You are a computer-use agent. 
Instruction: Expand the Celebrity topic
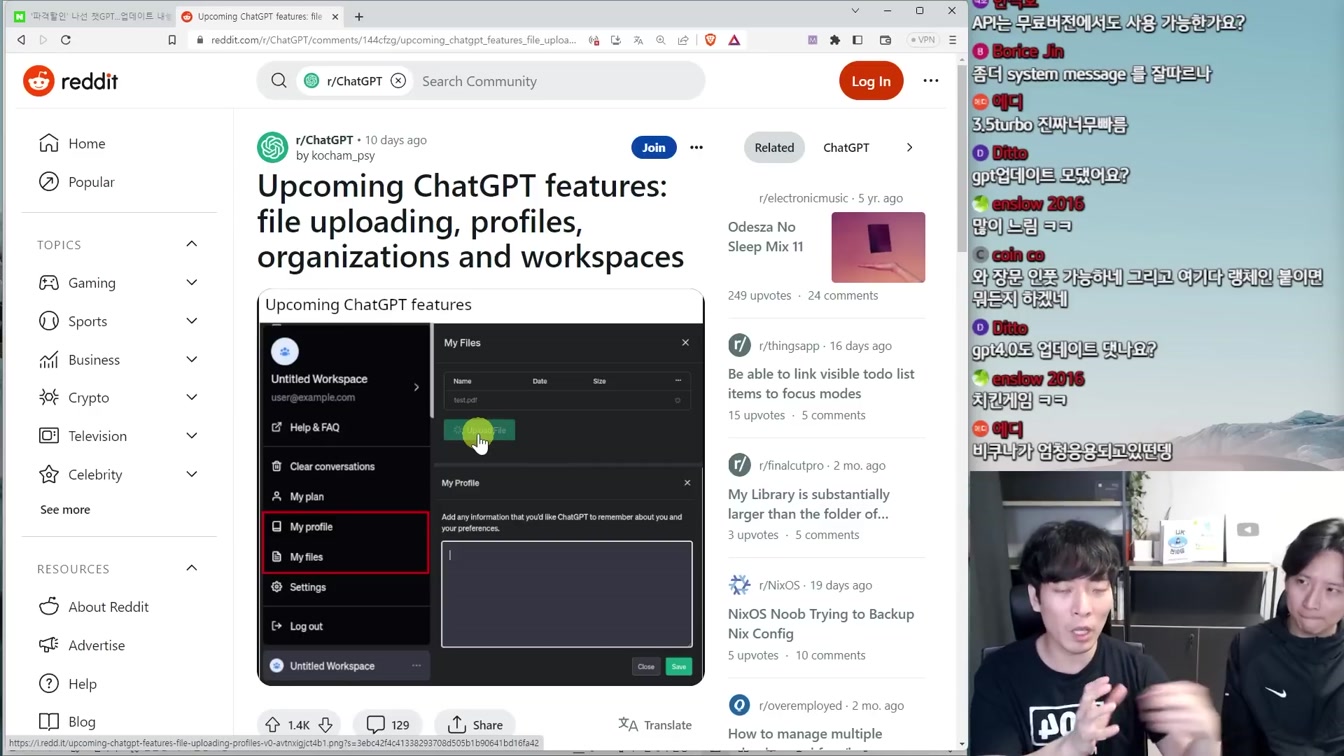191,474
